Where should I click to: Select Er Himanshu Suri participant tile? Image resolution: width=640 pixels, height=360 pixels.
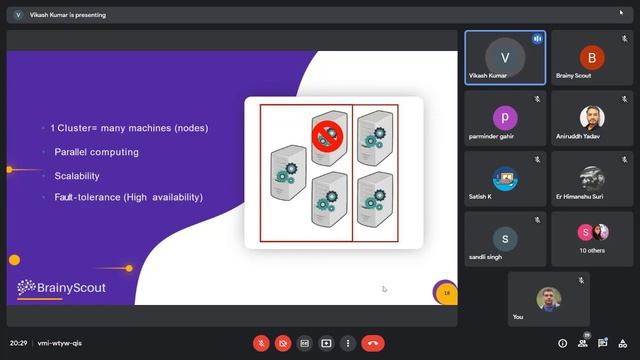[592, 178]
